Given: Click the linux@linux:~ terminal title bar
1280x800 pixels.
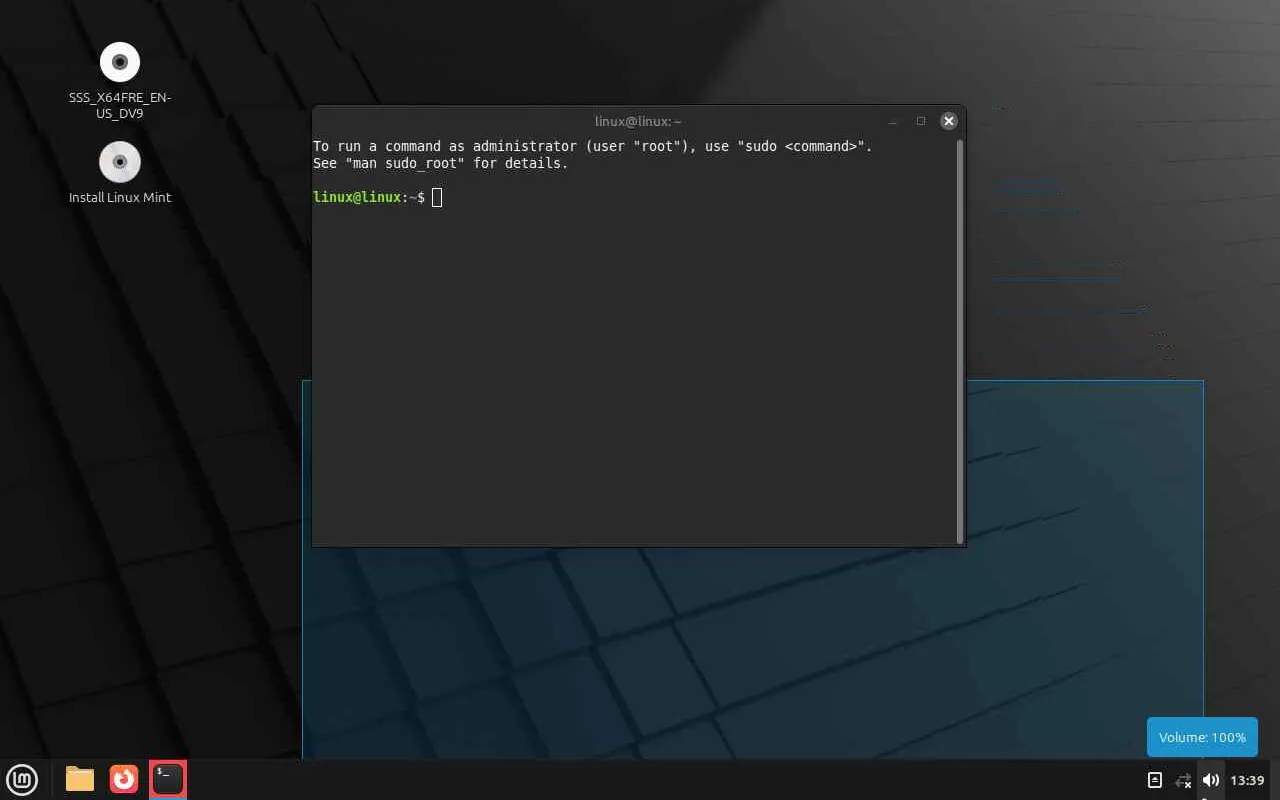Looking at the screenshot, I should click(x=638, y=121).
